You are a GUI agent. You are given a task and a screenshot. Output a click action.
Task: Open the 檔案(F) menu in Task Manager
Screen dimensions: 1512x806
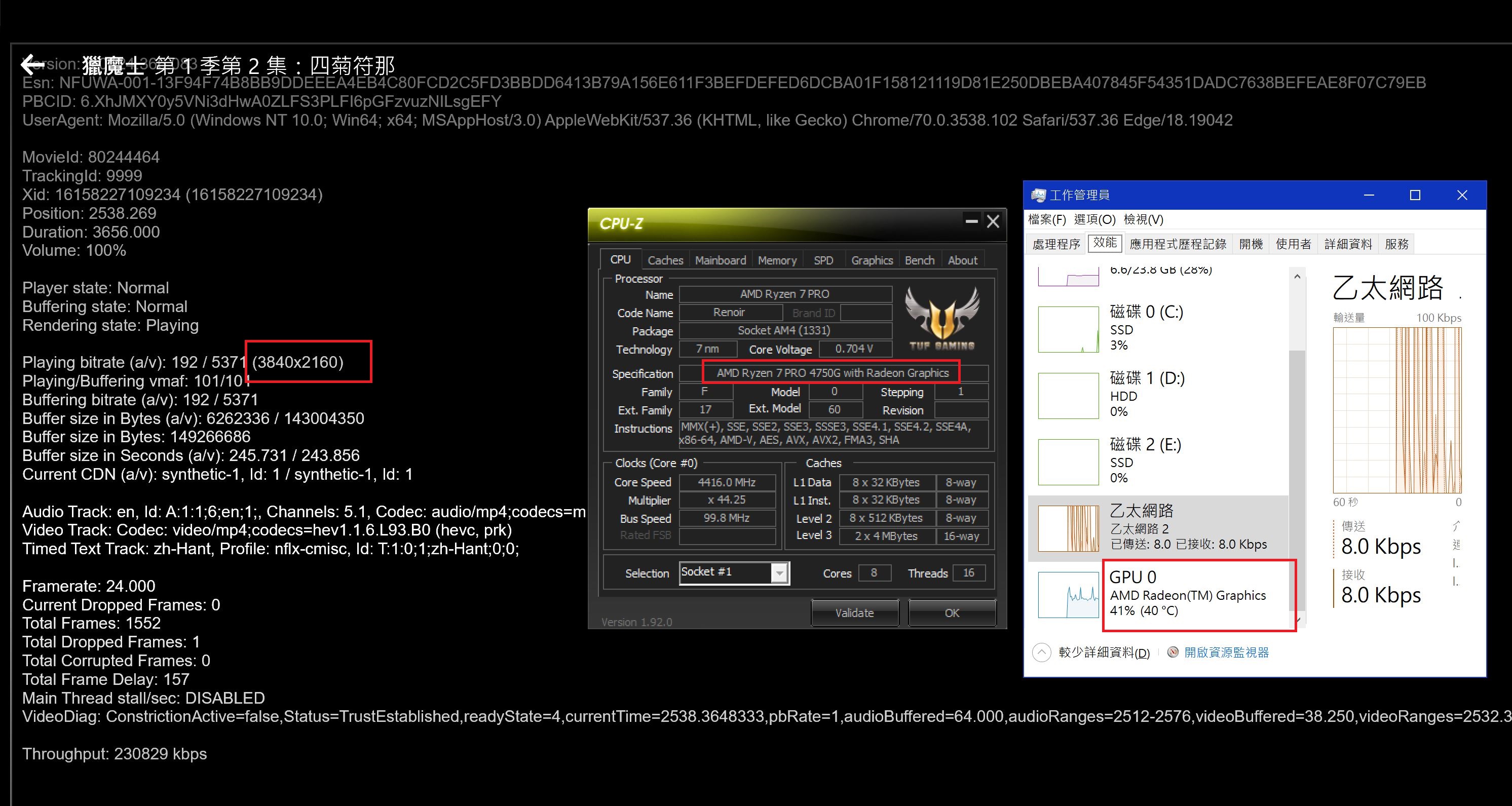coord(1047,219)
